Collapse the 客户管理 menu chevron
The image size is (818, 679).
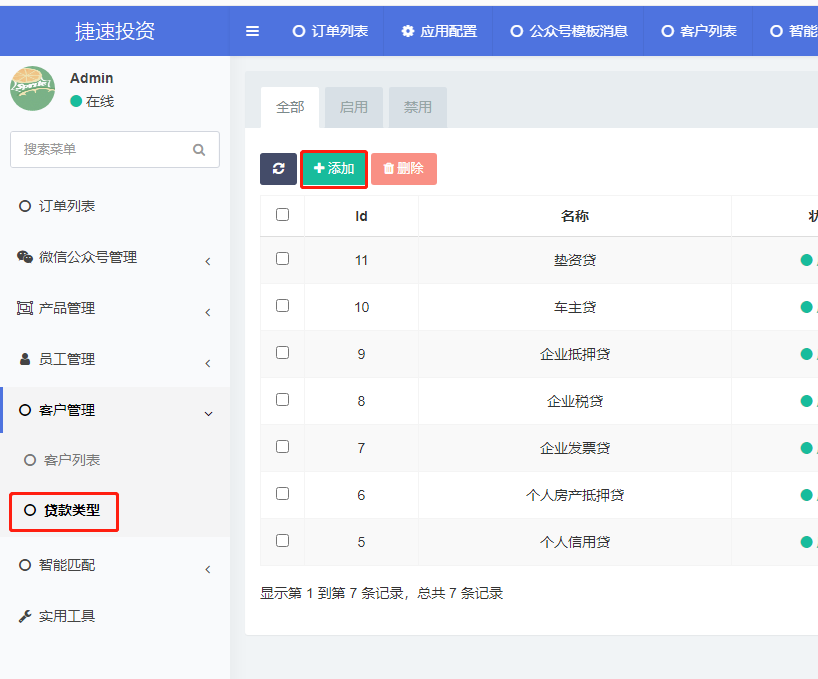(x=208, y=414)
